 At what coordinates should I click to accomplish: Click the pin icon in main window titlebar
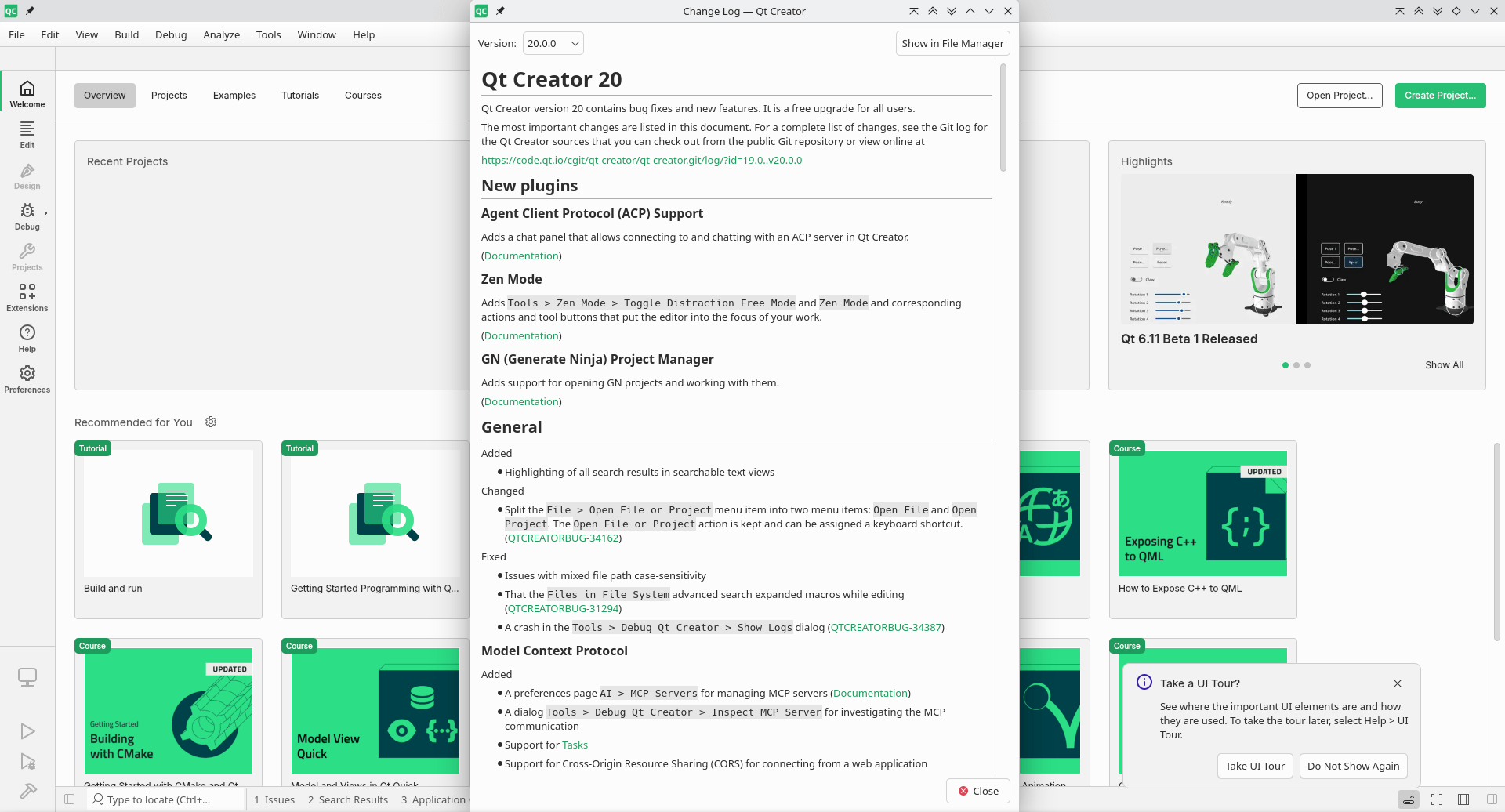click(30, 11)
